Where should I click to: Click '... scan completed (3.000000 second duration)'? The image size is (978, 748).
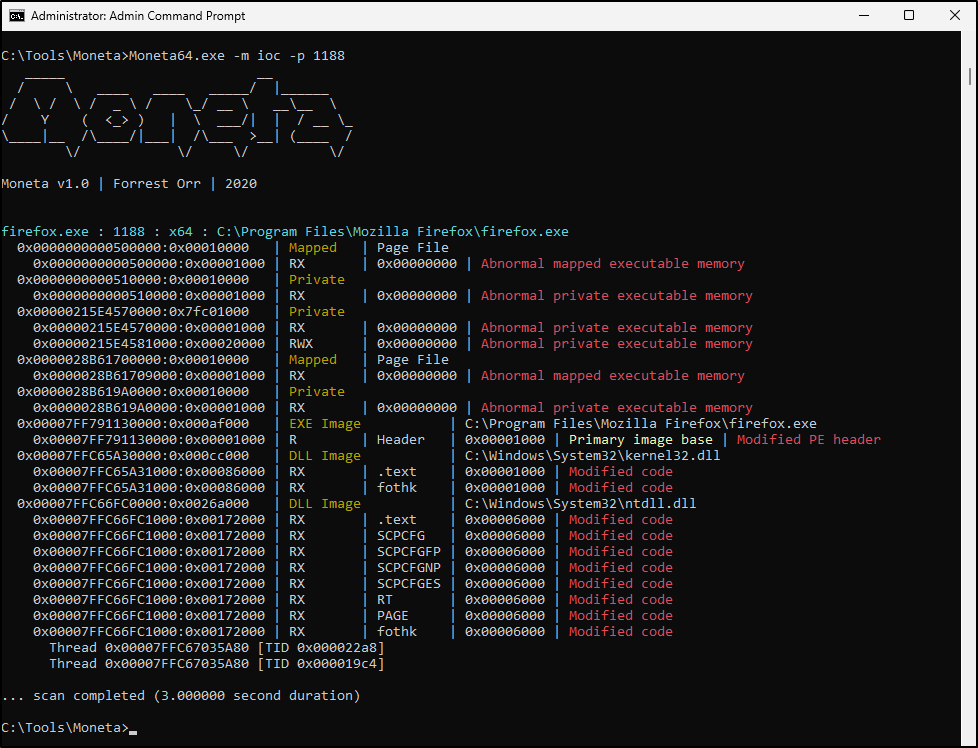[x=181, y=696]
